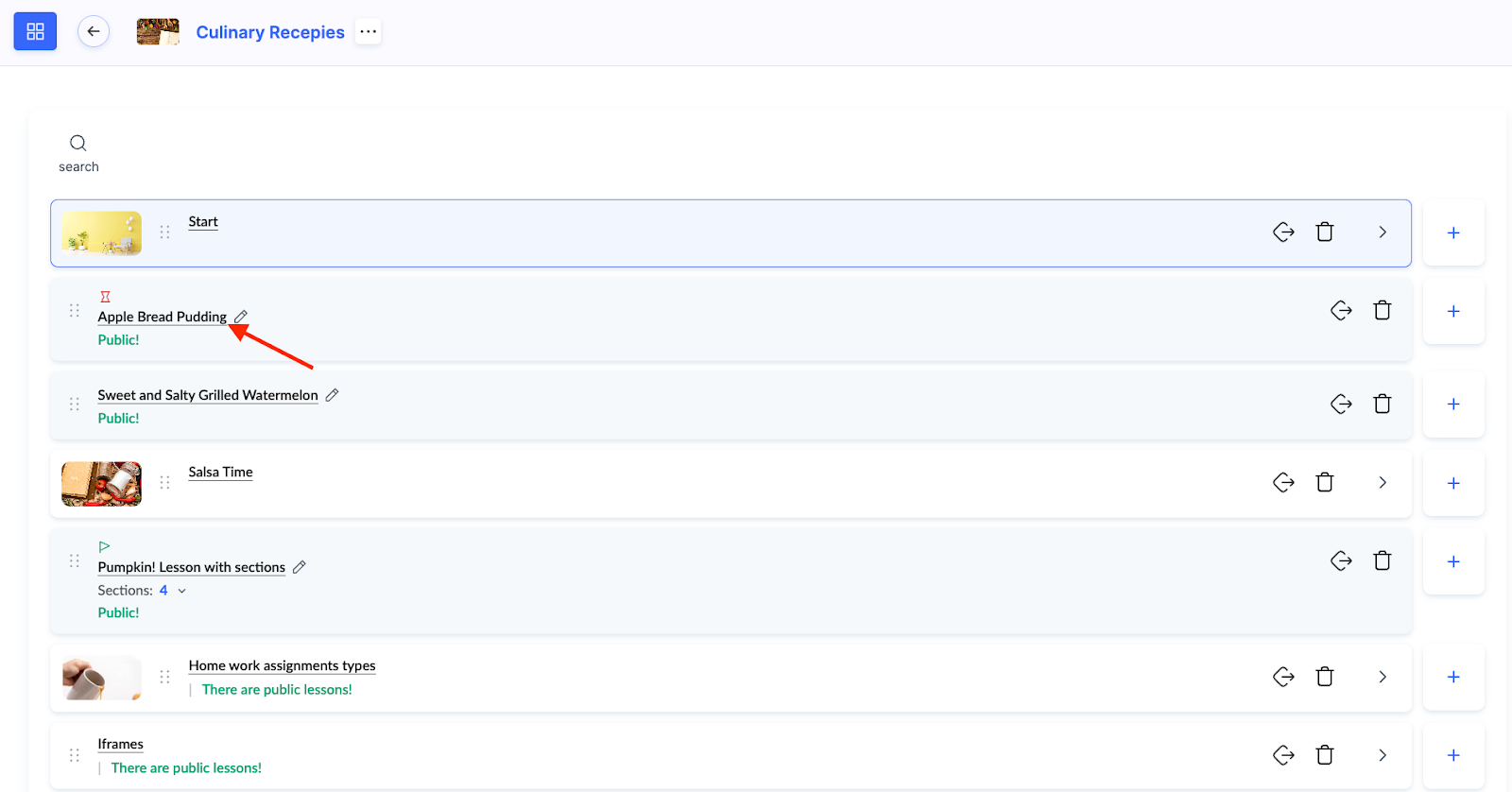Open the Salsa Time module link

[x=220, y=473]
